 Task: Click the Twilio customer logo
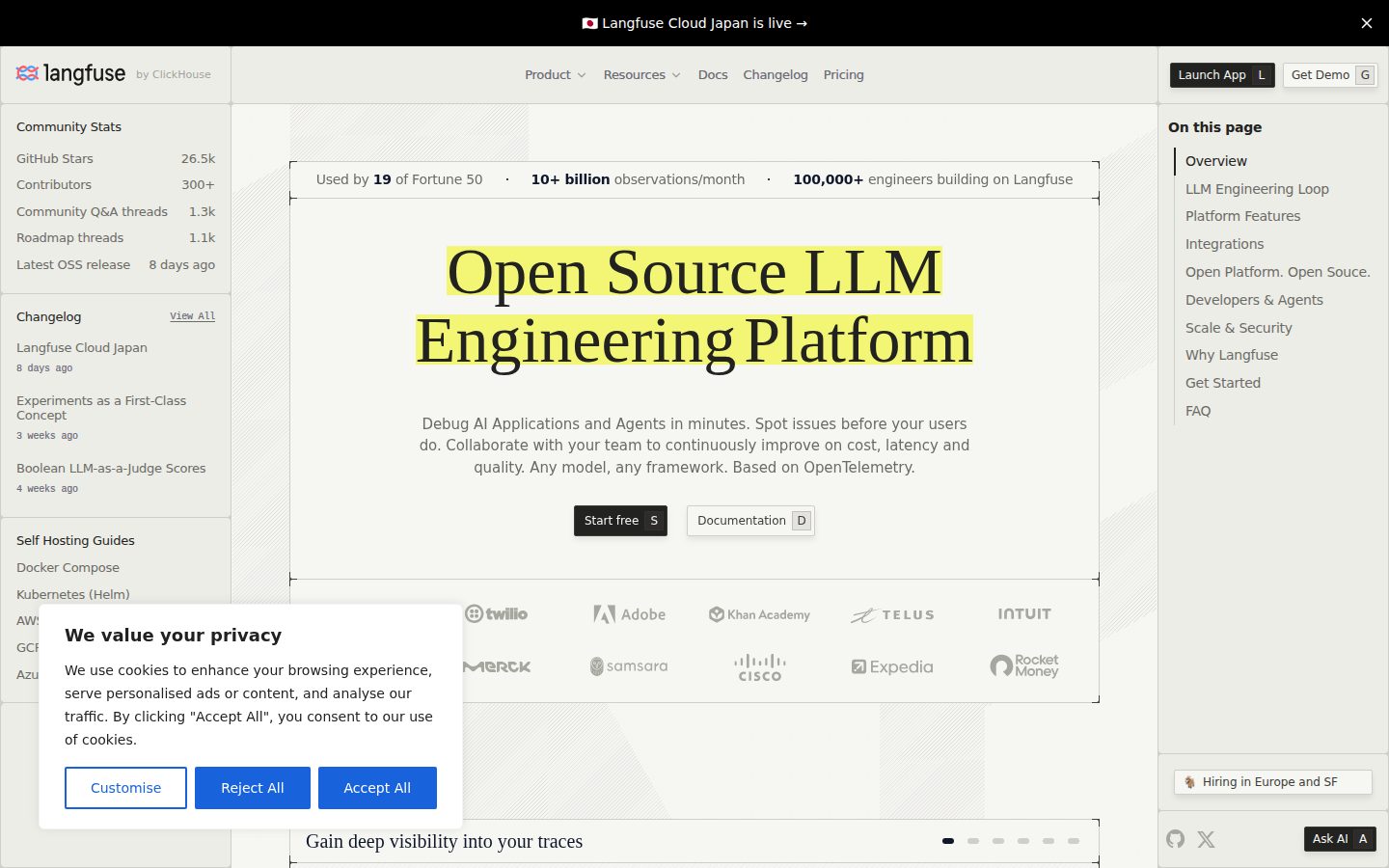point(497,614)
